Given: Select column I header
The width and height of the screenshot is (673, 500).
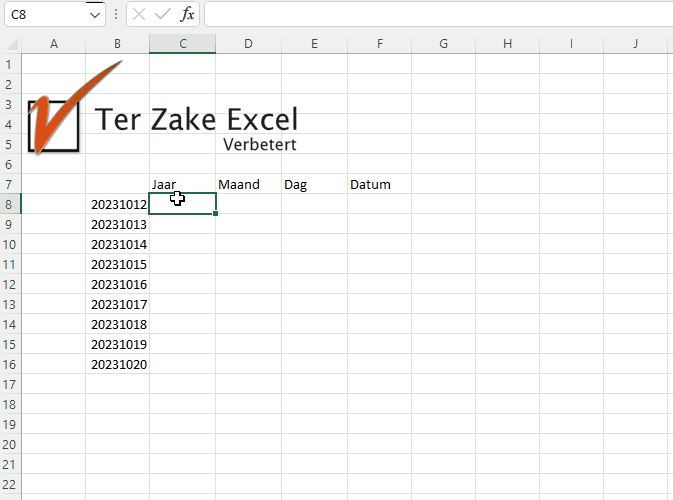Looking at the screenshot, I should [x=571, y=44].
